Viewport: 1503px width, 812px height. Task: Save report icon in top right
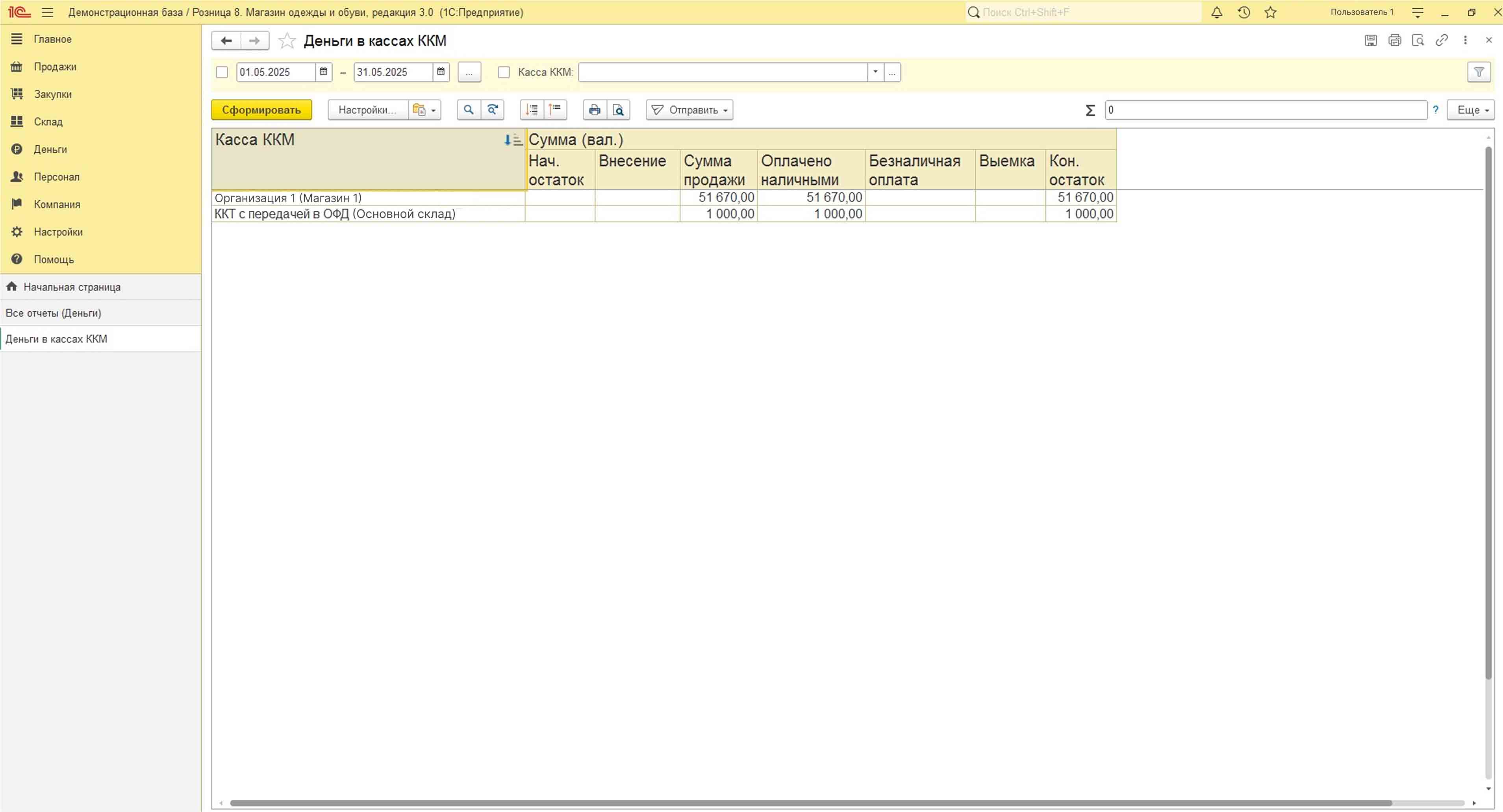1371,40
